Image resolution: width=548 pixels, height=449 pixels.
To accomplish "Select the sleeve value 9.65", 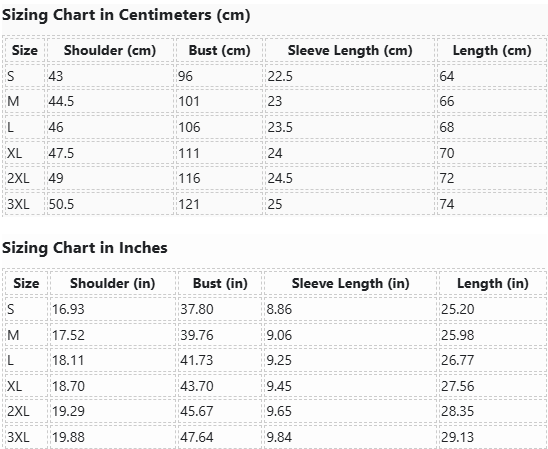I will click(279, 411).
